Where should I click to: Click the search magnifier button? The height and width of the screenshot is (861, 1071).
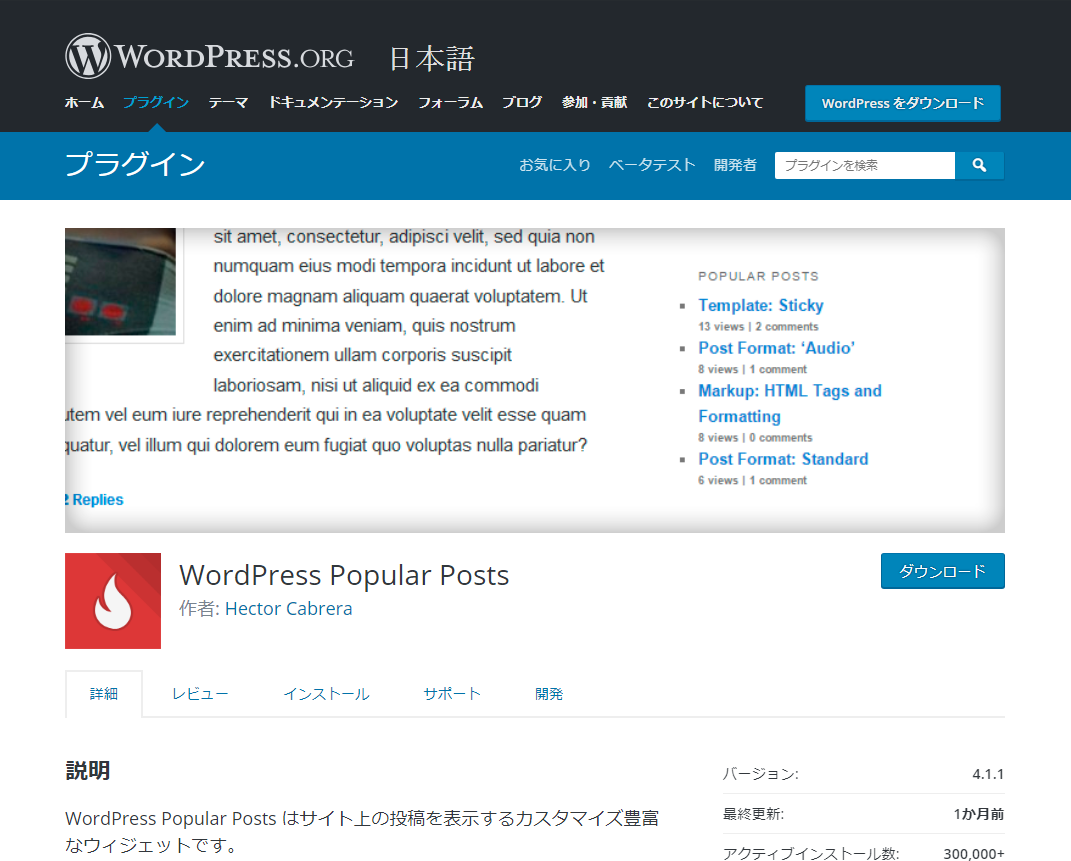tap(979, 165)
